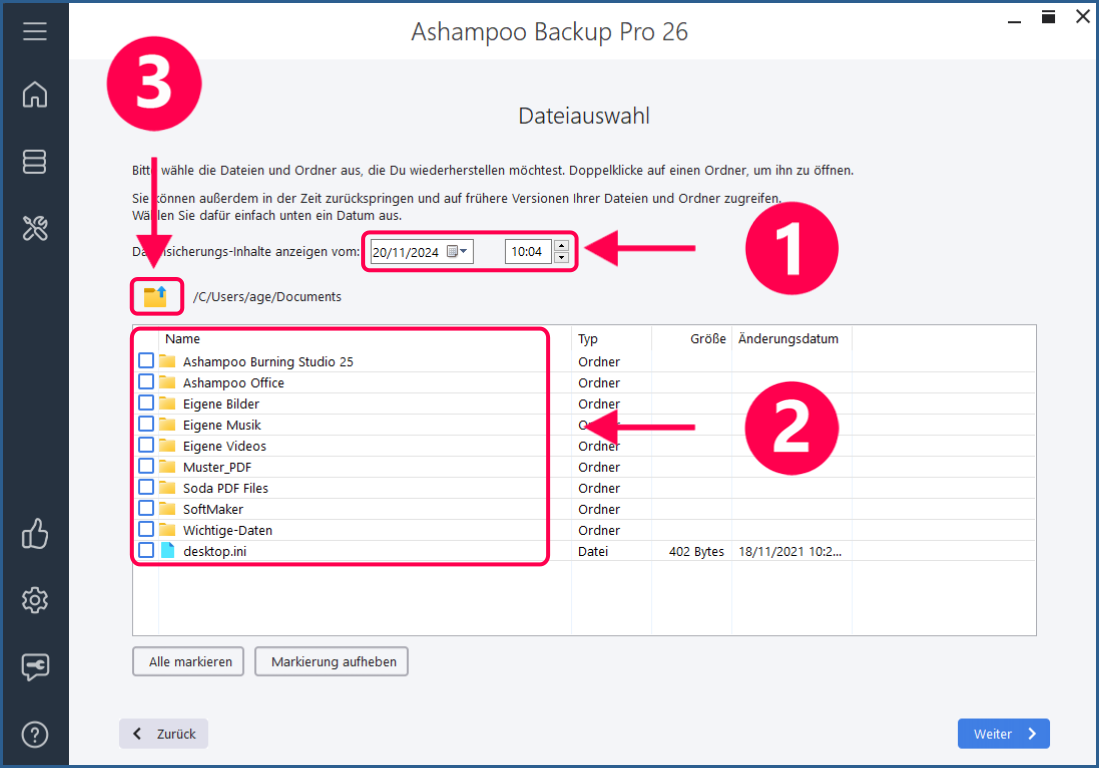Open the hamburger menu in sidebar
1099x768 pixels.
(34, 31)
